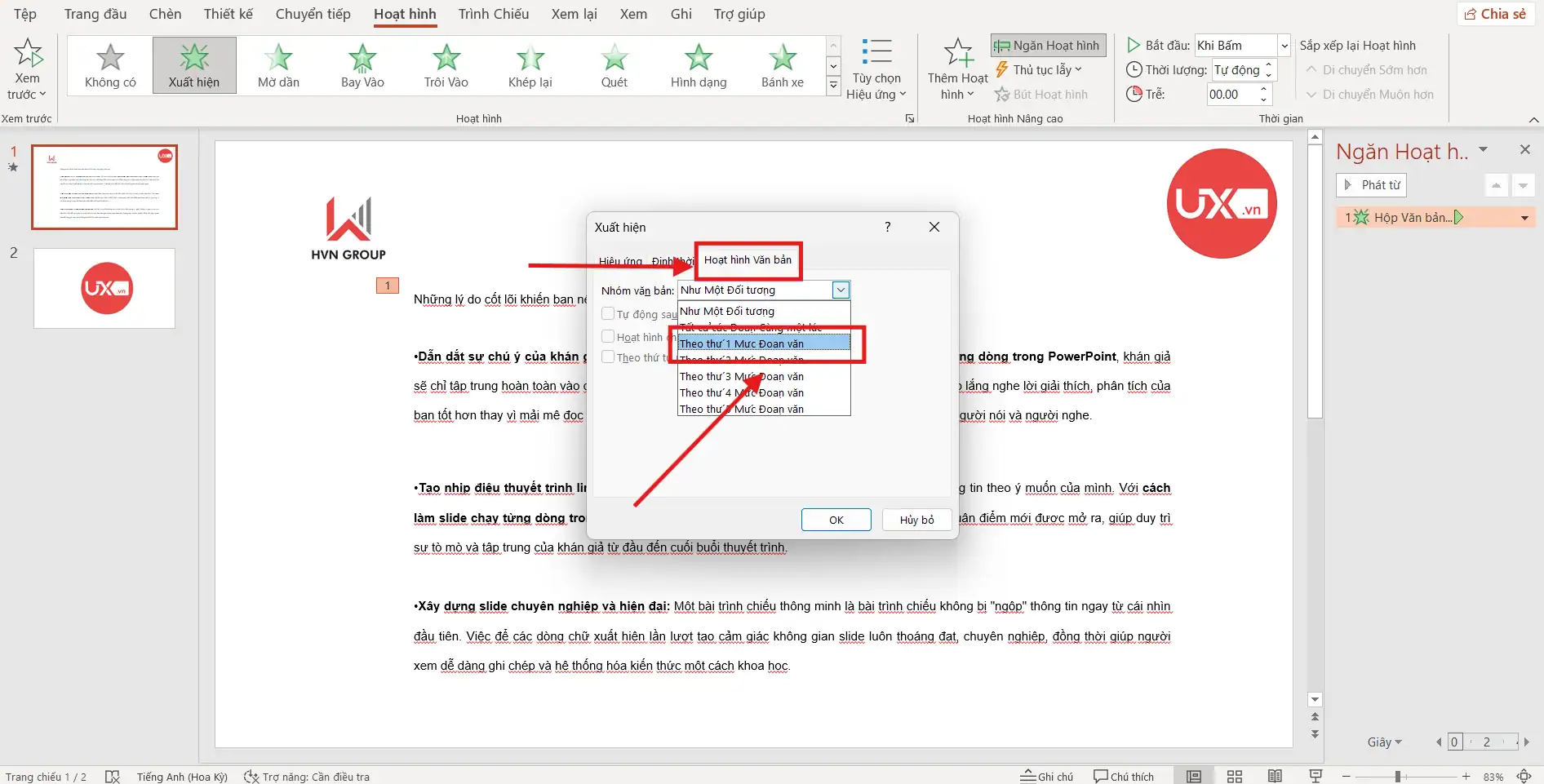The width and height of the screenshot is (1544, 784).
Task: Expand the Bắt đầu dropdown
Action: click(x=1284, y=46)
